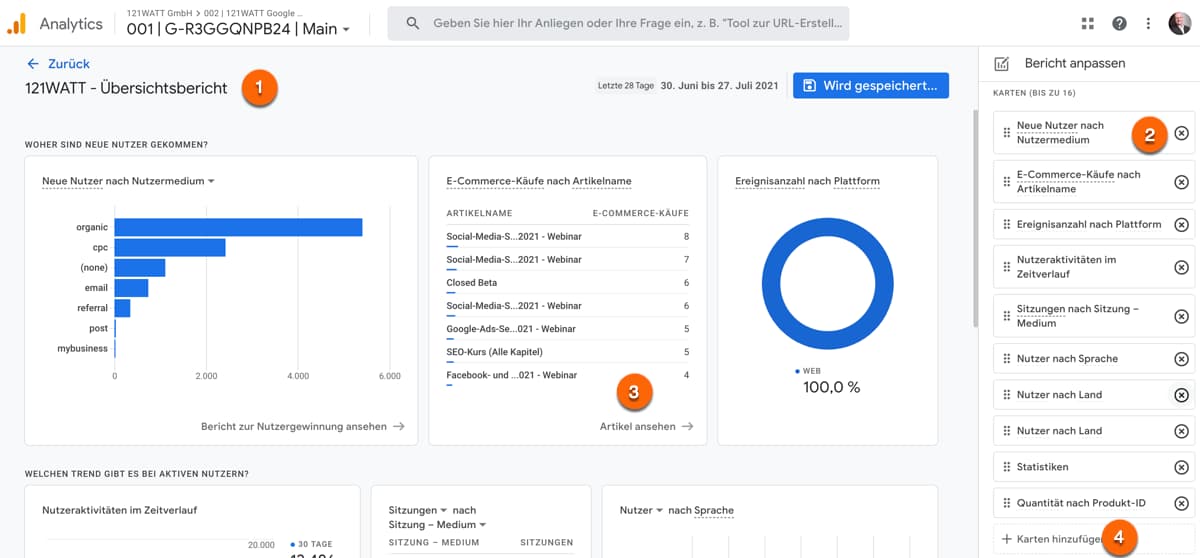Click the Wird gespeichert... save button
The image size is (1200, 558).
pos(871,86)
